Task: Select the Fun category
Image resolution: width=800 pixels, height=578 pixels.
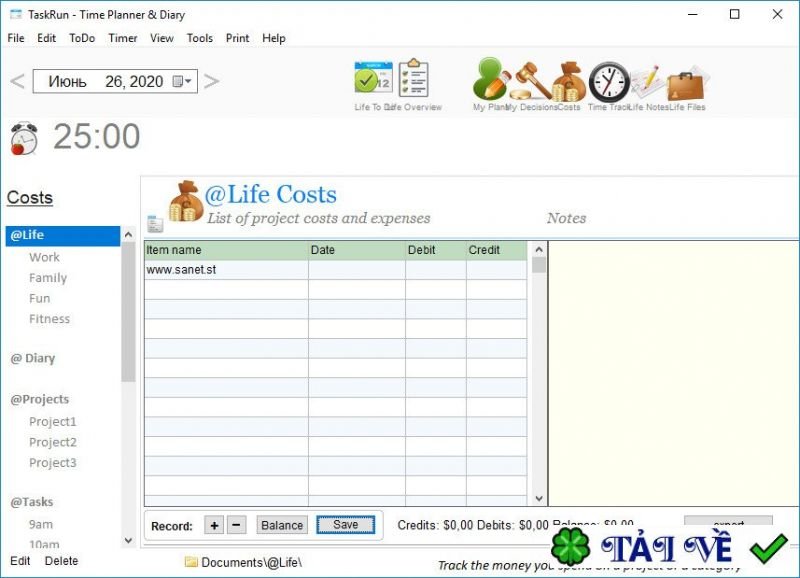Action: coord(39,298)
